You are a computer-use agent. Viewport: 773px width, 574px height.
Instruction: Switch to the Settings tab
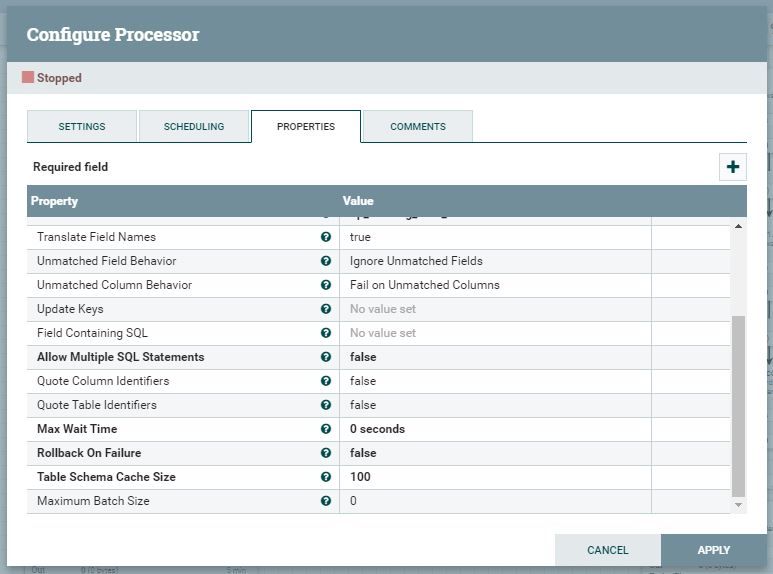tap(82, 127)
